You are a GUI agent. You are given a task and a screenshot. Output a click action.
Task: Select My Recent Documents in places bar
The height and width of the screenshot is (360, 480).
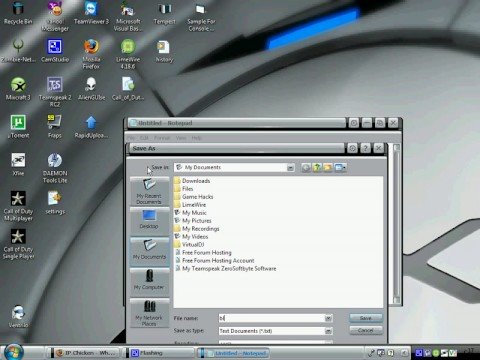click(149, 192)
